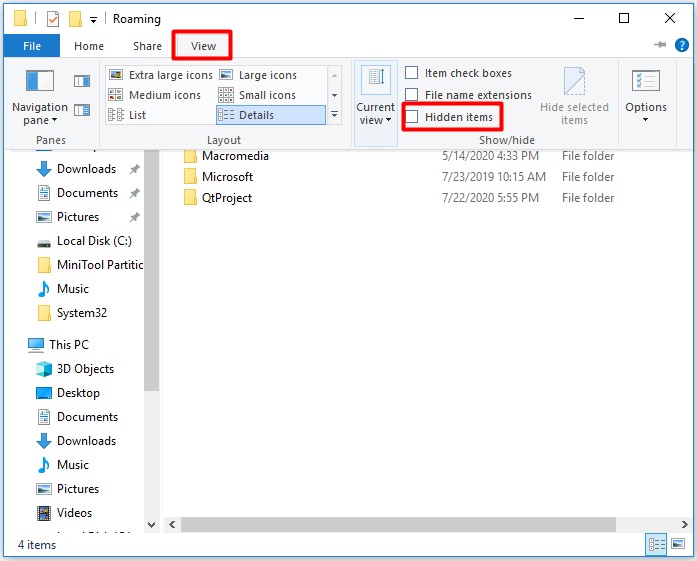Click Macromedia folder icon
Image resolution: width=697 pixels, height=561 pixels.
coord(190,156)
